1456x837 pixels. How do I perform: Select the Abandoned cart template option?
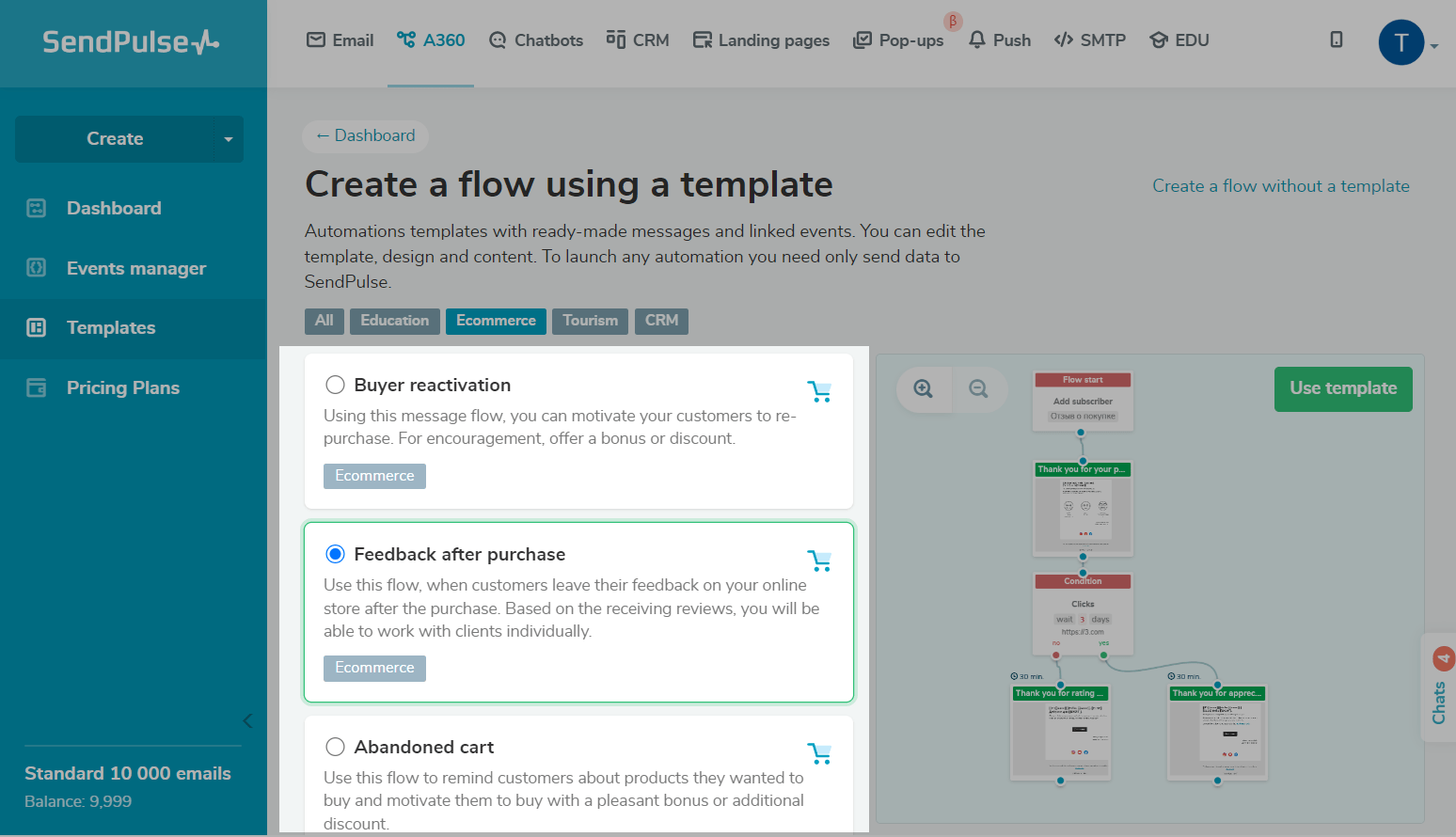[335, 747]
